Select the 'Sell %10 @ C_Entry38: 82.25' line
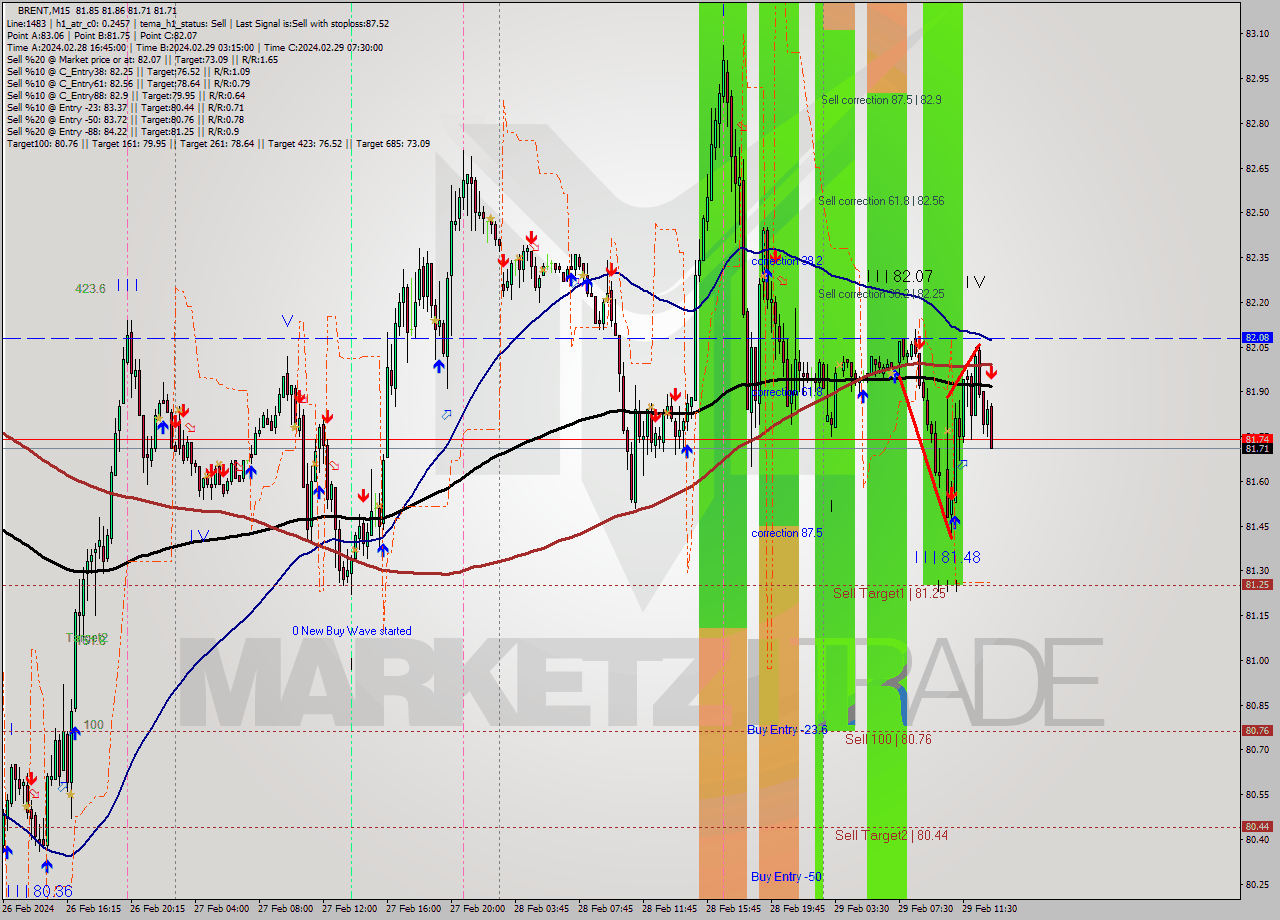Viewport: 1280px width, 920px height. (128, 71)
